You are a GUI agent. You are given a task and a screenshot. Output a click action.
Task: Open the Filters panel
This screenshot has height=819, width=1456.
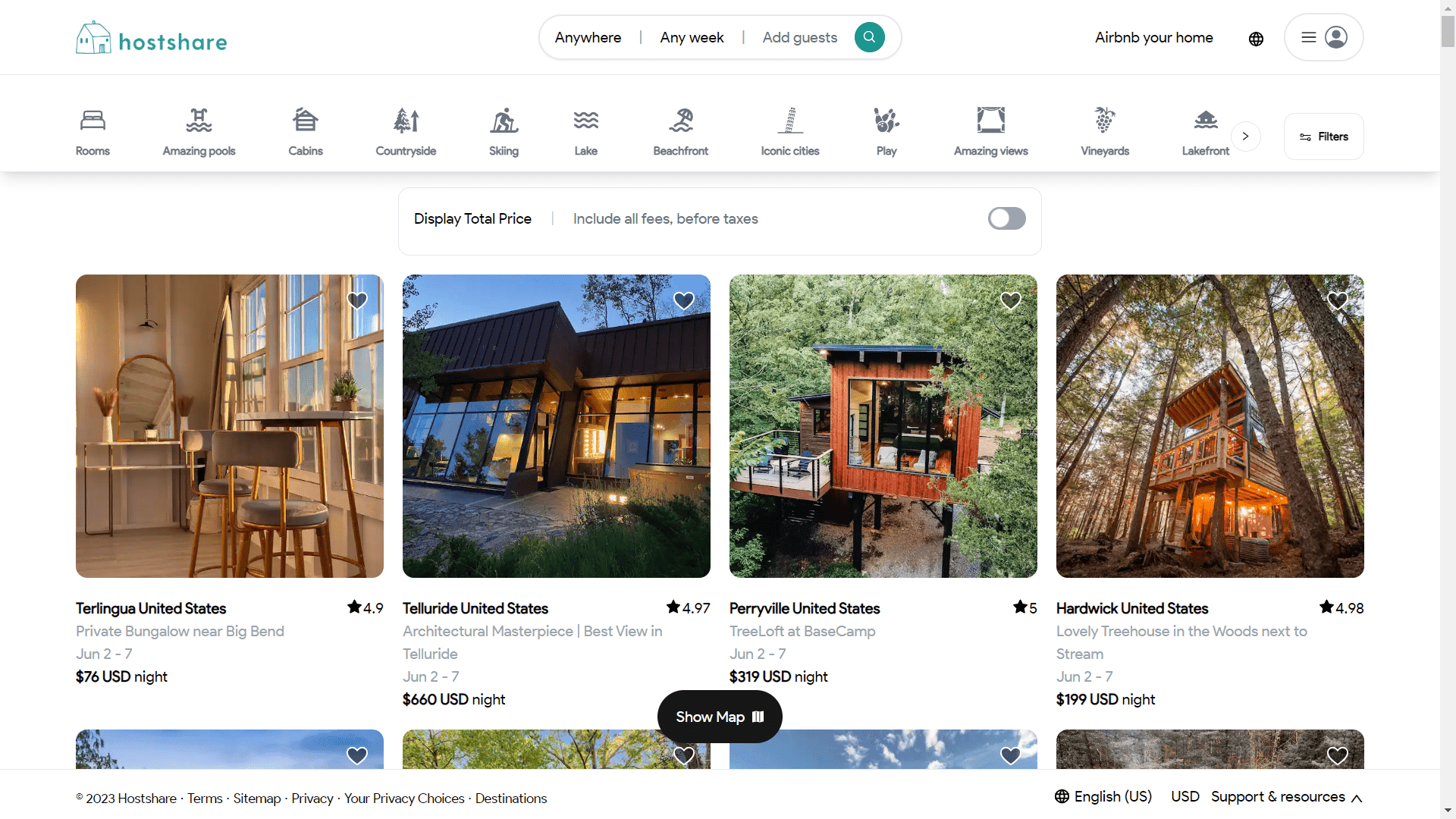[1323, 136]
